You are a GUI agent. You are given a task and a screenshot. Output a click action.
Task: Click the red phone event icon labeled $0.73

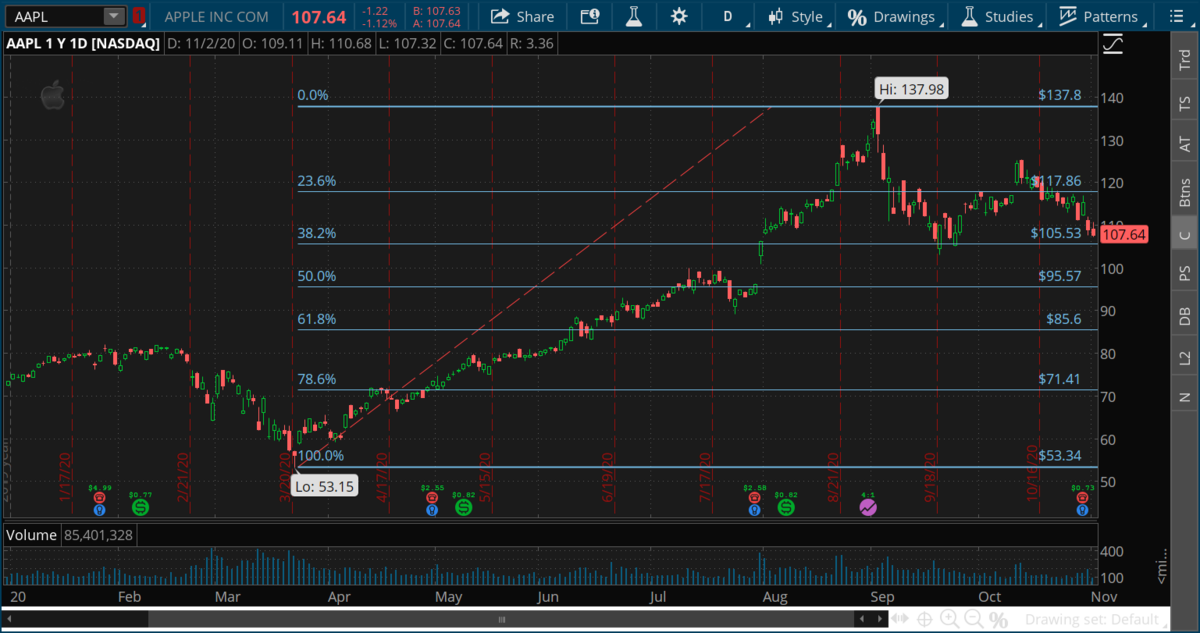[x=1082, y=497]
